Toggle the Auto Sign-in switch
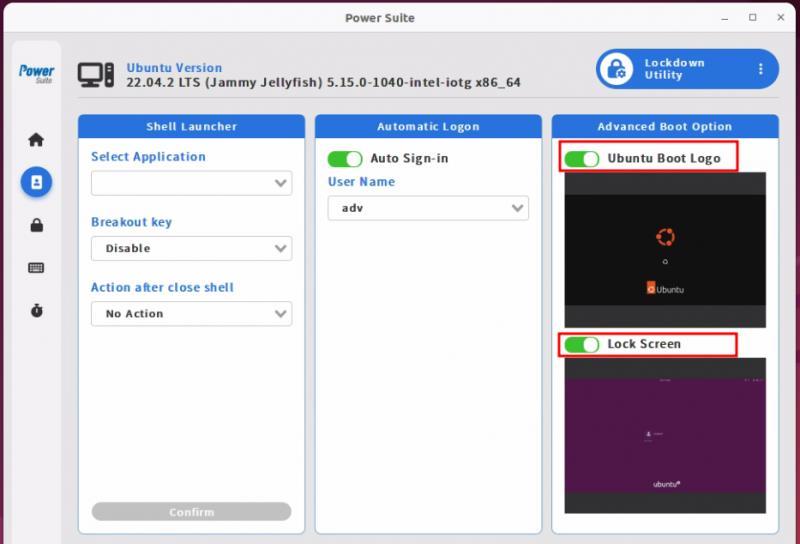The width and height of the screenshot is (800, 544). click(x=345, y=159)
